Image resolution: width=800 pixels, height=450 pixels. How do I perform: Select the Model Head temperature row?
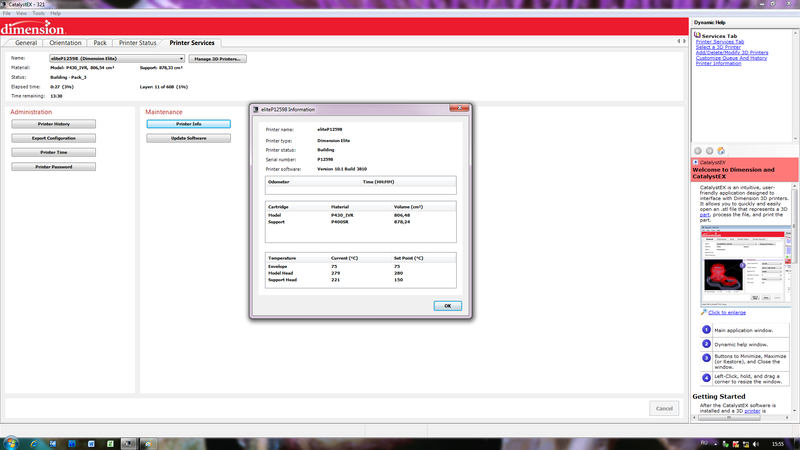[x=360, y=273]
